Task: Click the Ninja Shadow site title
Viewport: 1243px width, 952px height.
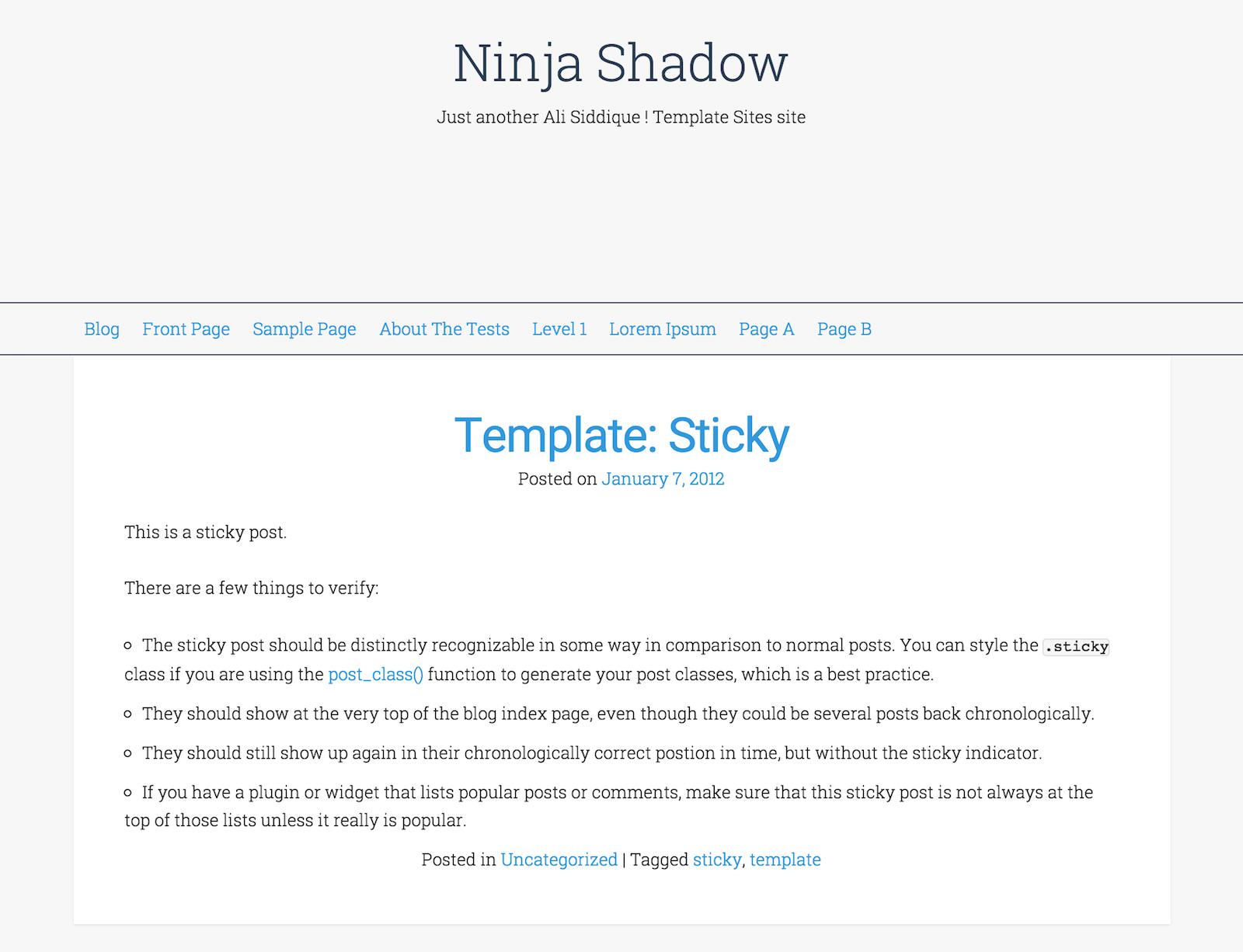Action: pos(621,62)
